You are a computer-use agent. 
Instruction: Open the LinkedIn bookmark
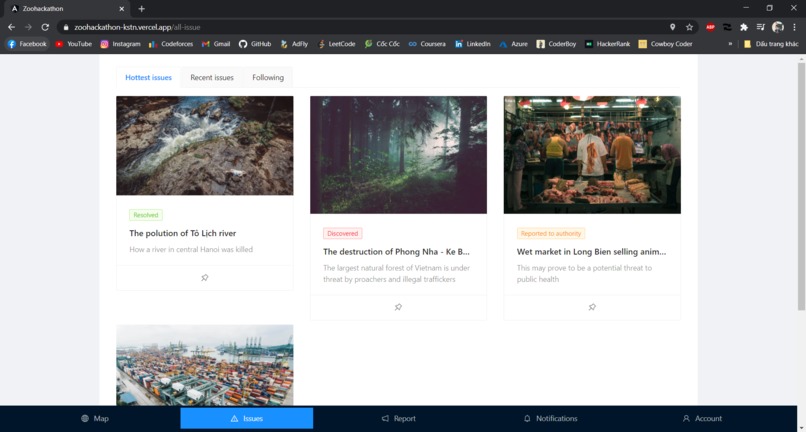pos(473,44)
